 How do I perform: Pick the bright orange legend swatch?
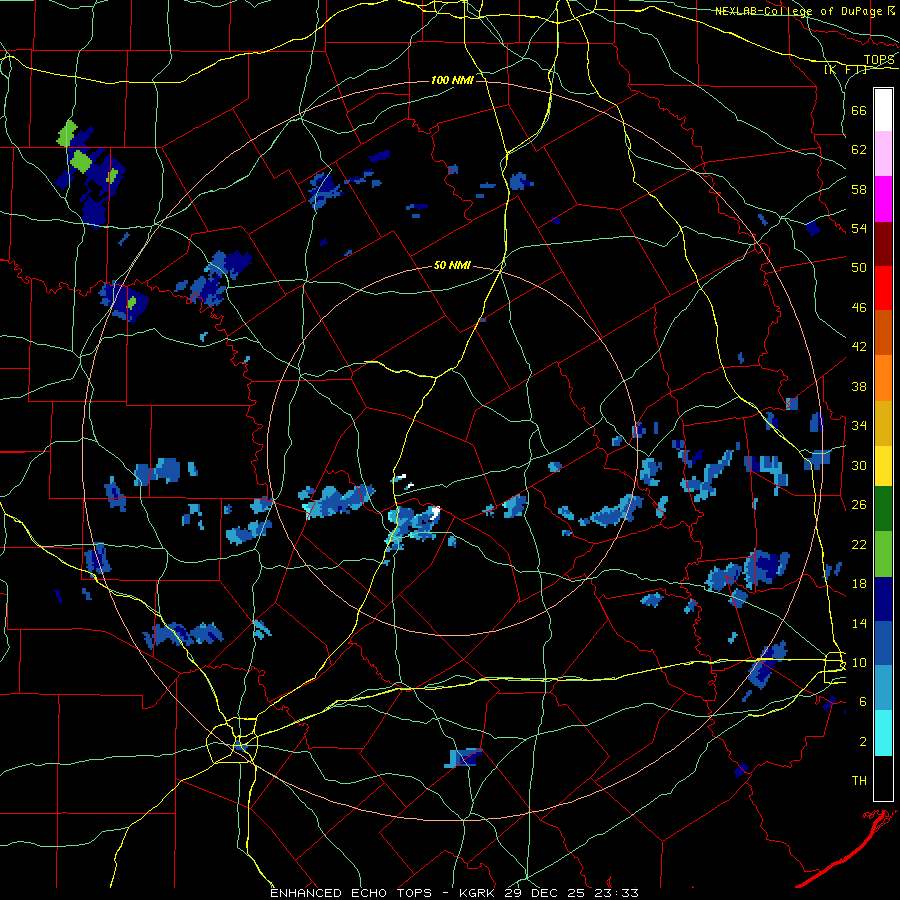(x=883, y=377)
